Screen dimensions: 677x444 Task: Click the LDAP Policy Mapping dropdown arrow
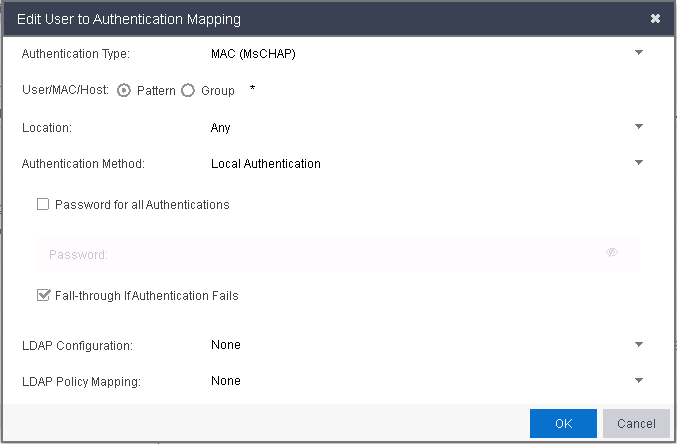coord(639,380)
